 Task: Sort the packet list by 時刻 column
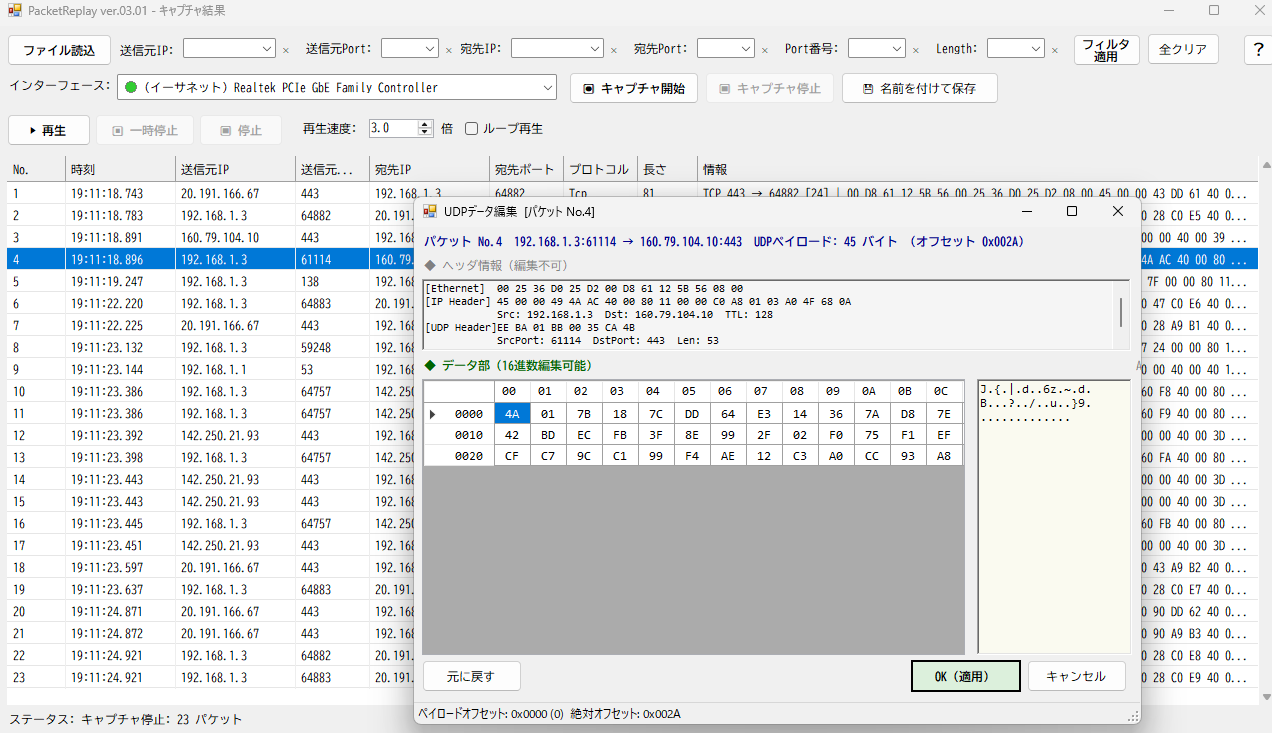(121, 169)
